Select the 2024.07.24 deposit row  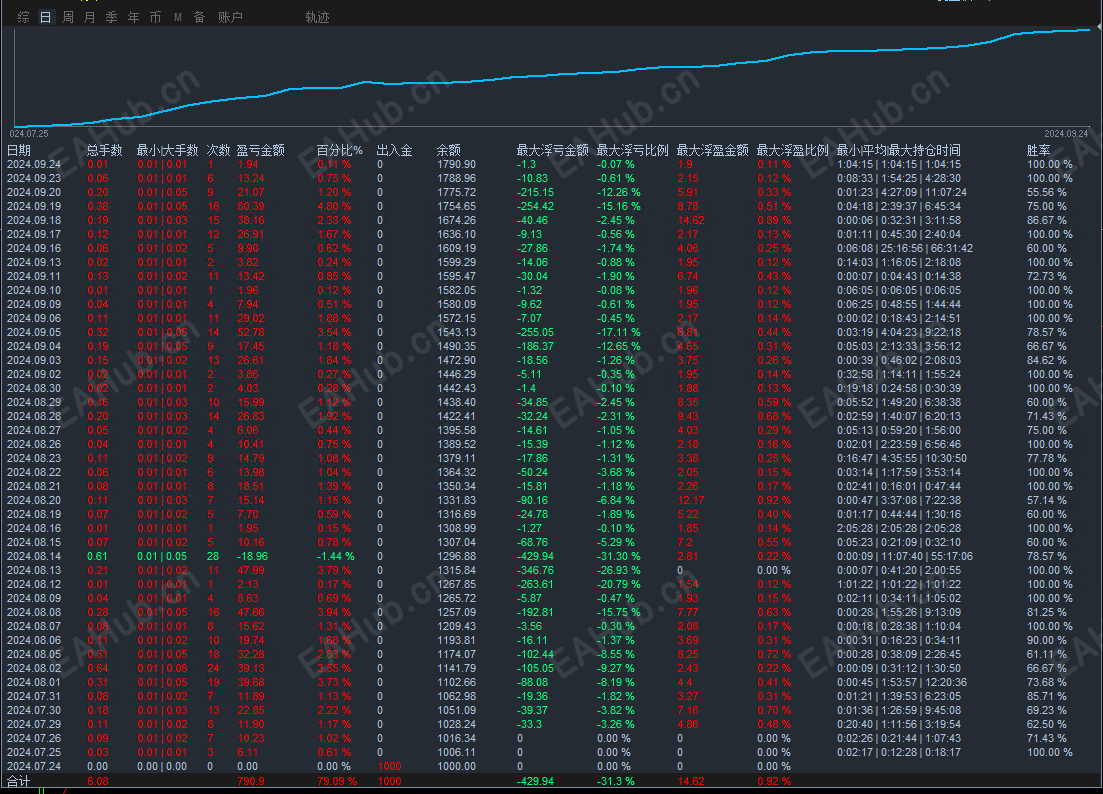552,766
